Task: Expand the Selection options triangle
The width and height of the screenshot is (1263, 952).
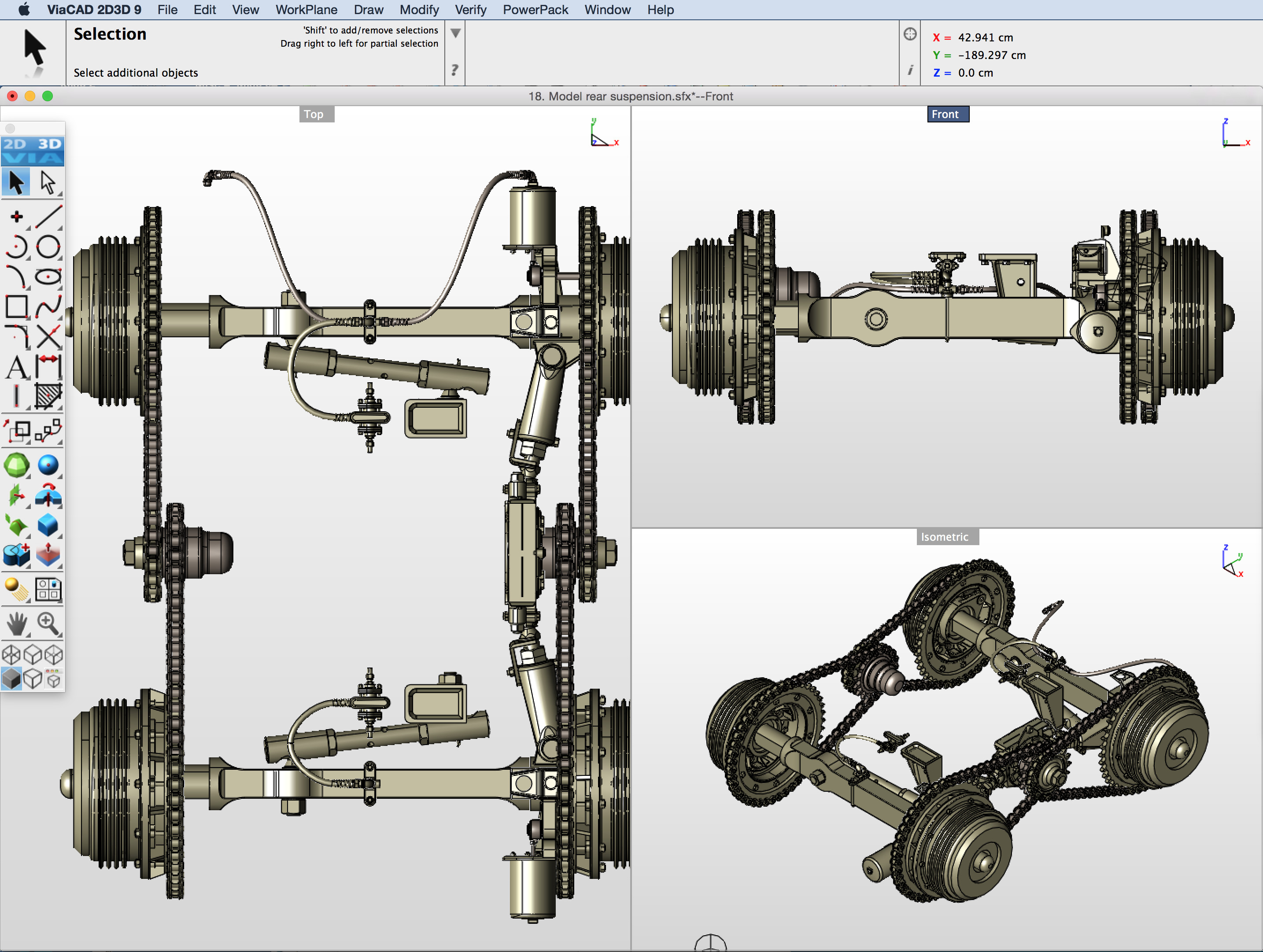Action: [x=455, y=33]
